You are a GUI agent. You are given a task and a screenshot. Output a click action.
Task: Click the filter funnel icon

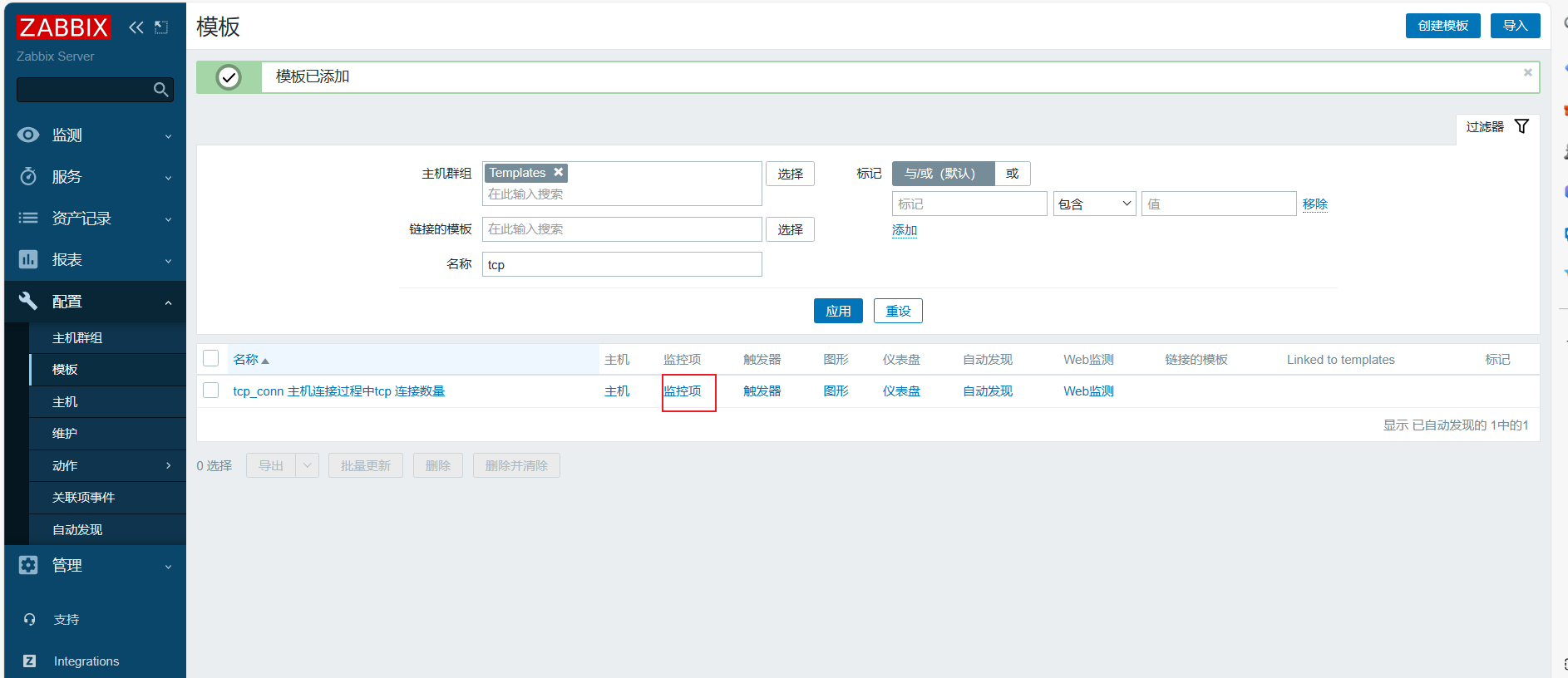(1521, 126)
